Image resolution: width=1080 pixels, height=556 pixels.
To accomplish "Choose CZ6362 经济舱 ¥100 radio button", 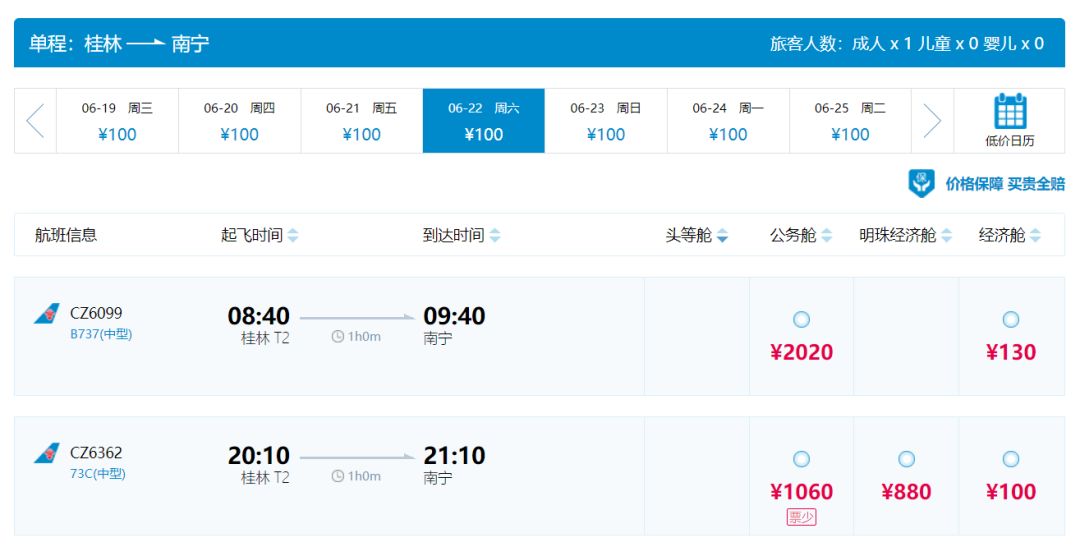I will [x=1010, y=459].
